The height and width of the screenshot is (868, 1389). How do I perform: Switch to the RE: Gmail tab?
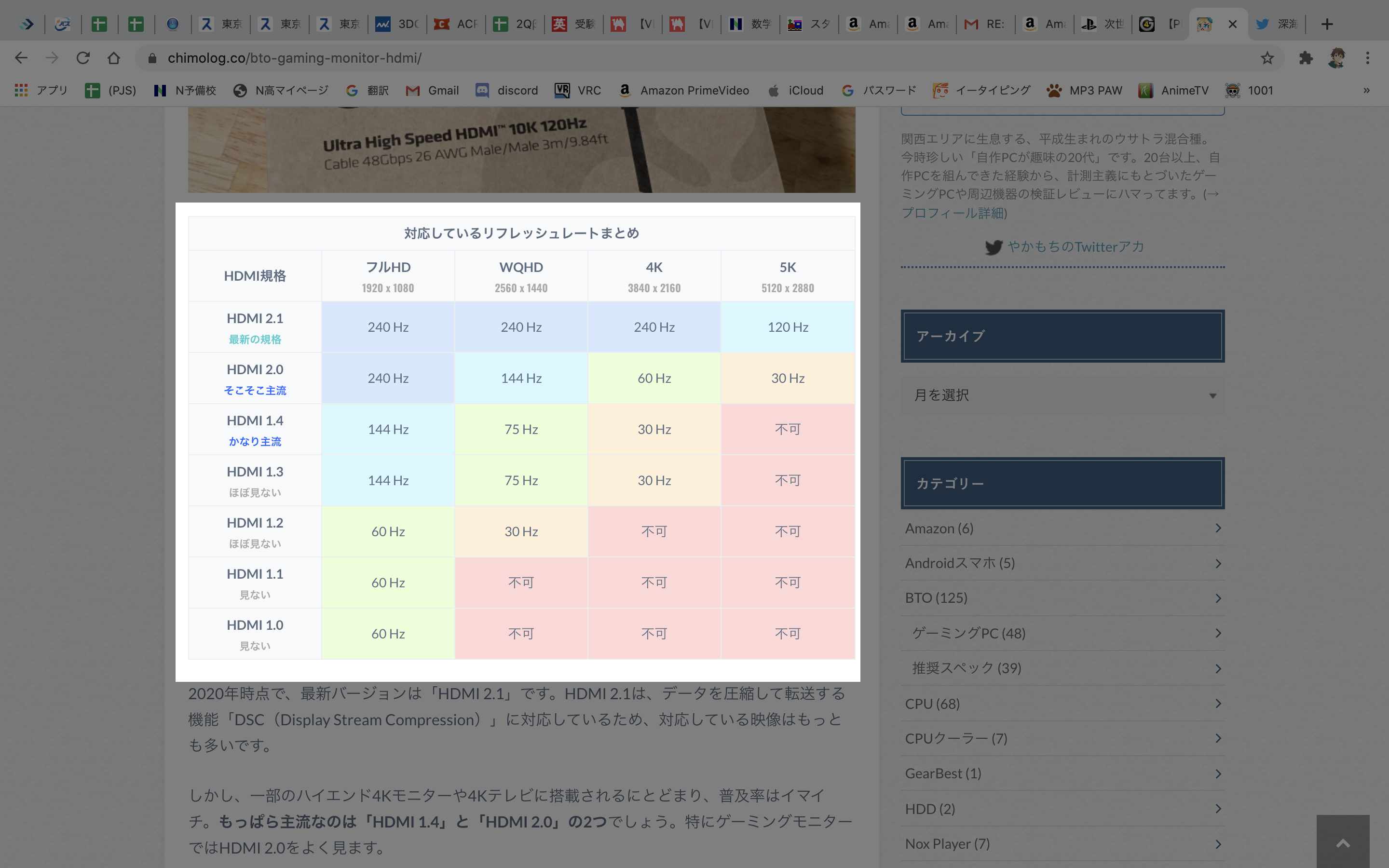pyautogui.click(x=985, y=24)
